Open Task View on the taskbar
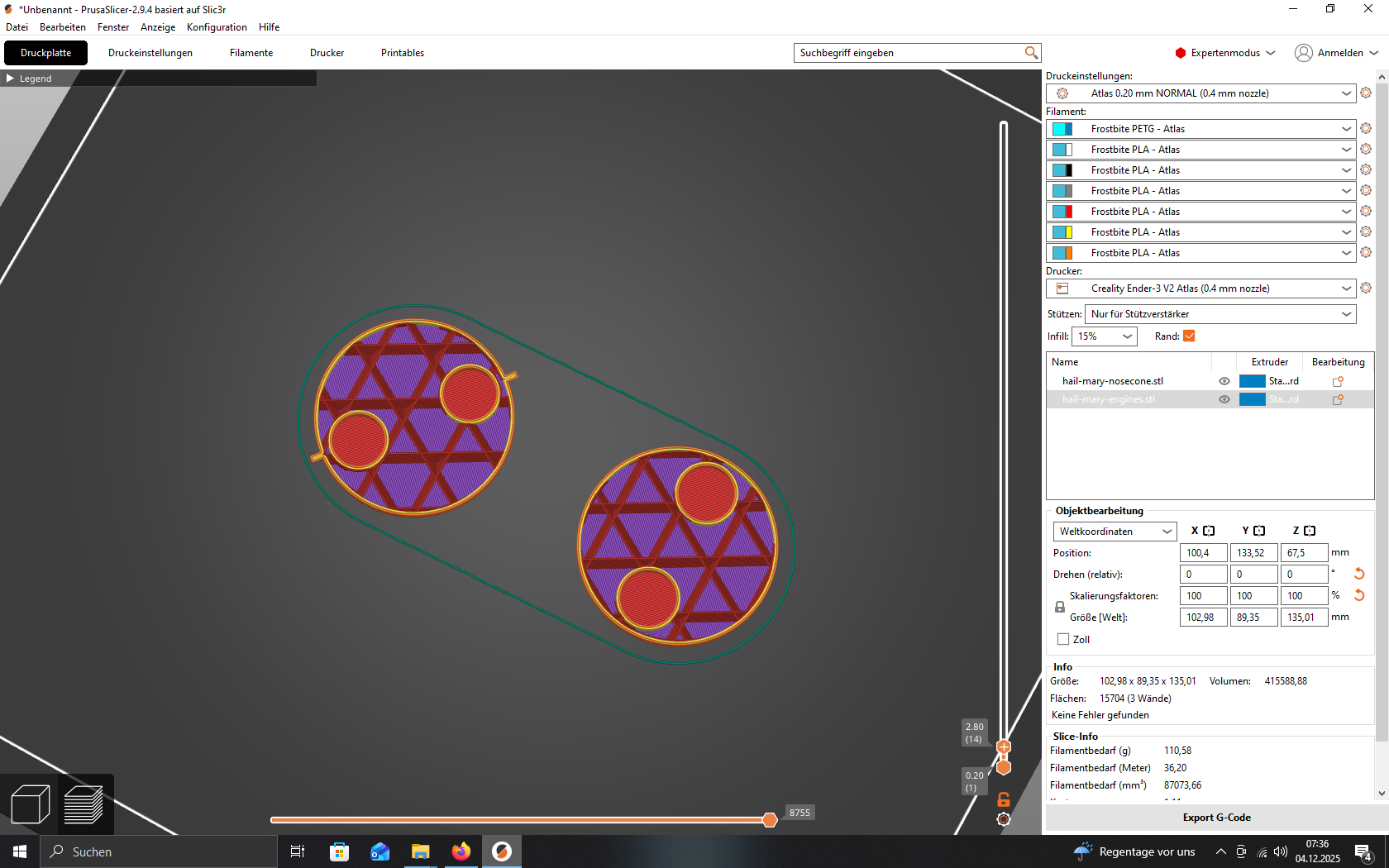The width and height of the screenshot is (1389, 868). 298,851
